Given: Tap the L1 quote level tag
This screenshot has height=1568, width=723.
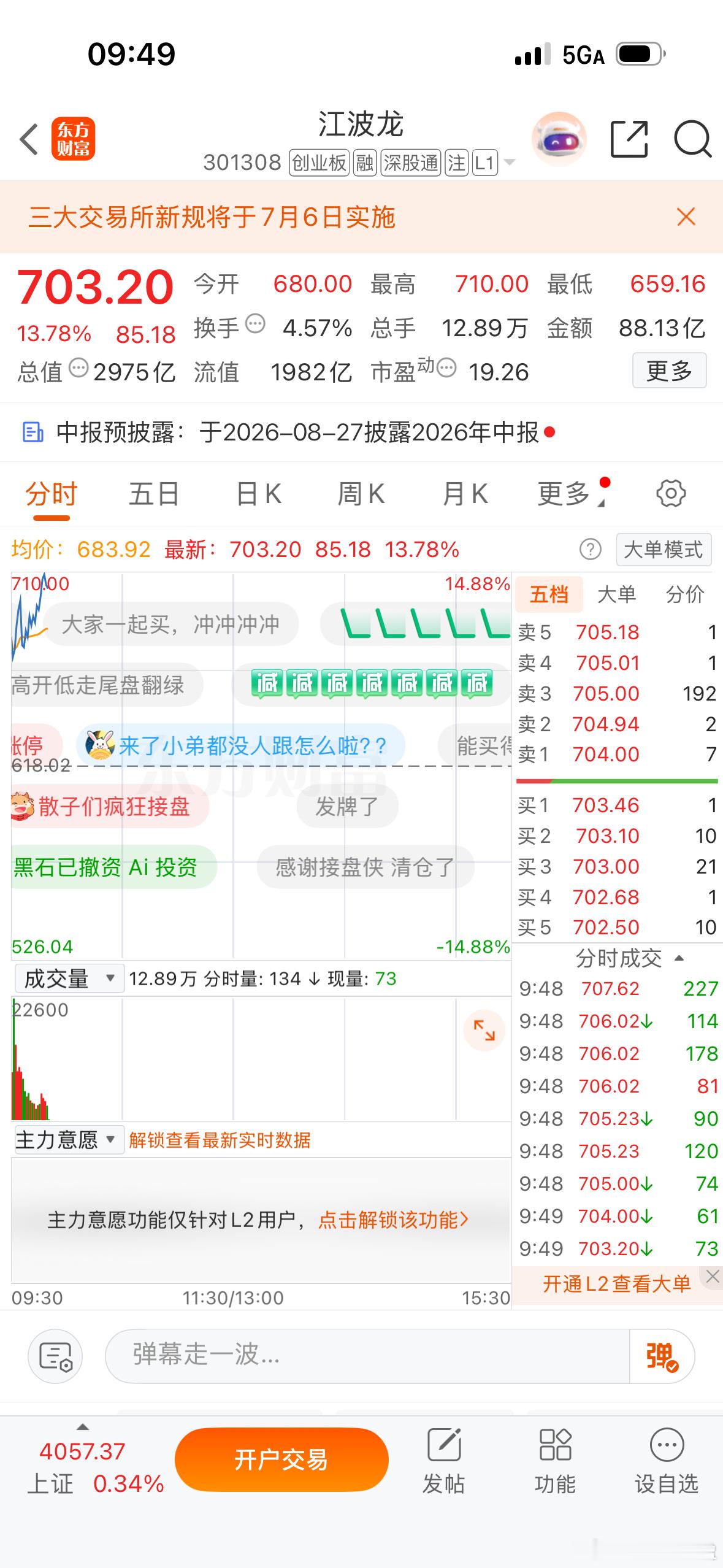Looking at the screenshot, I should [x=484, y=163].
